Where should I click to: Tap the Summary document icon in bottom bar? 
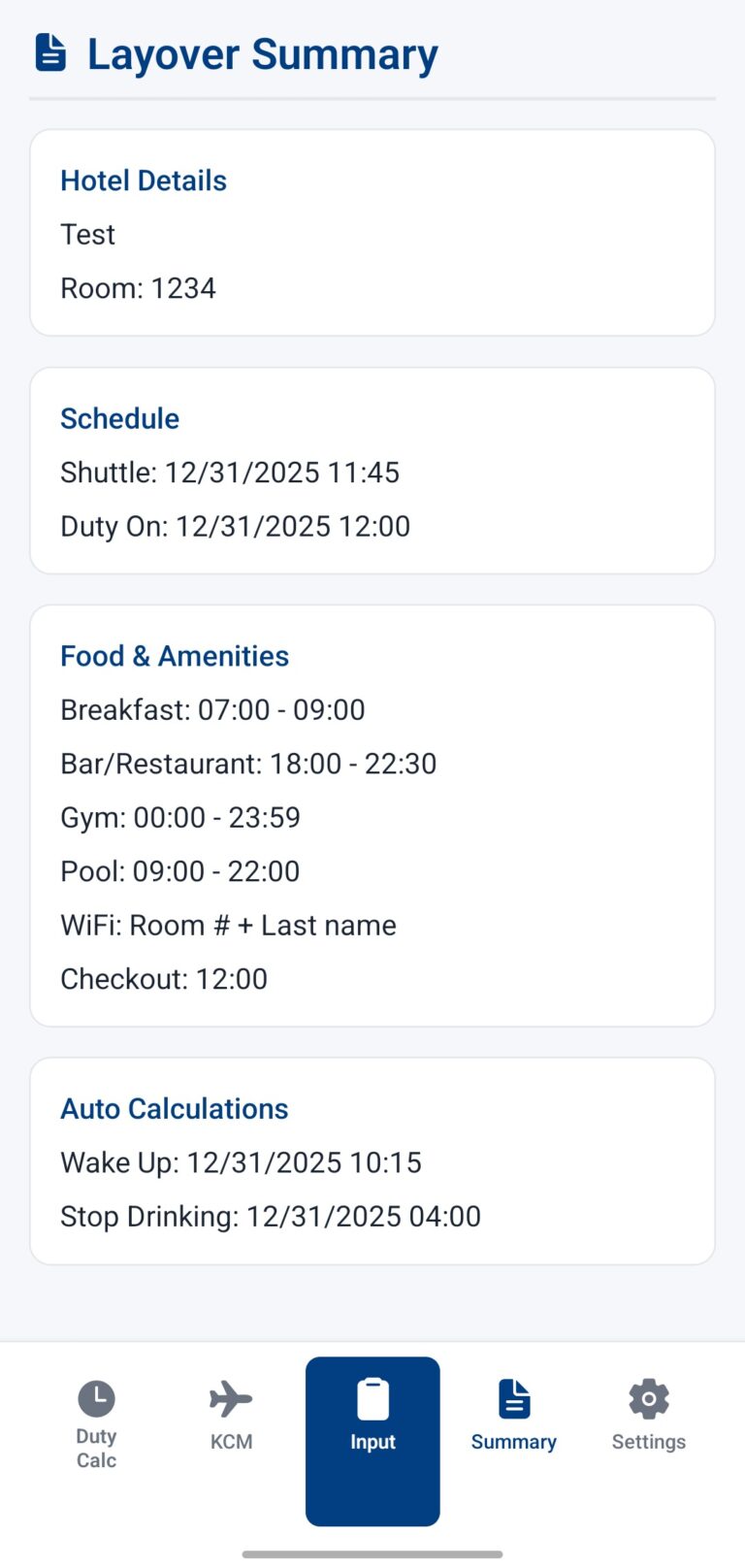(x=514, y=1399)
